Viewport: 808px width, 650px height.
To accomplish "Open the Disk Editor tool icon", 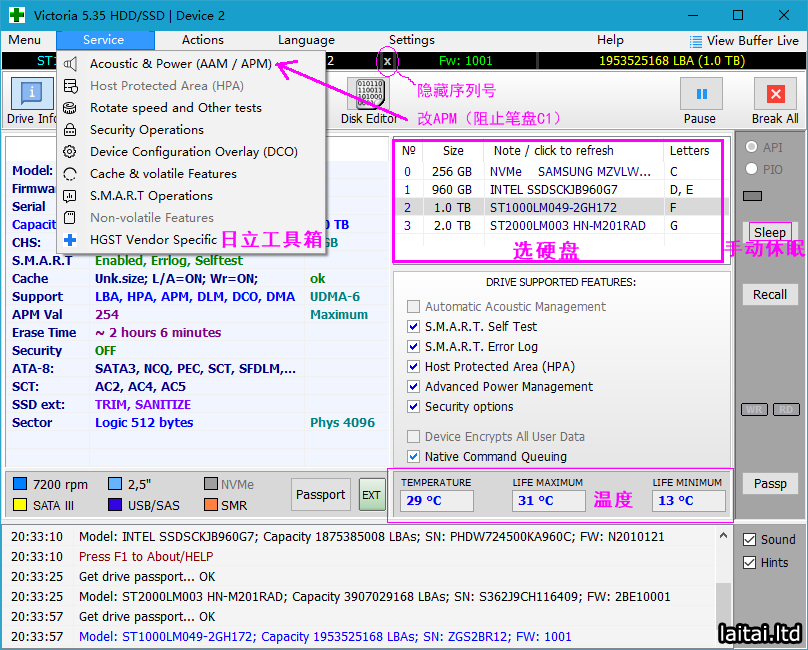I will (367, 94).
